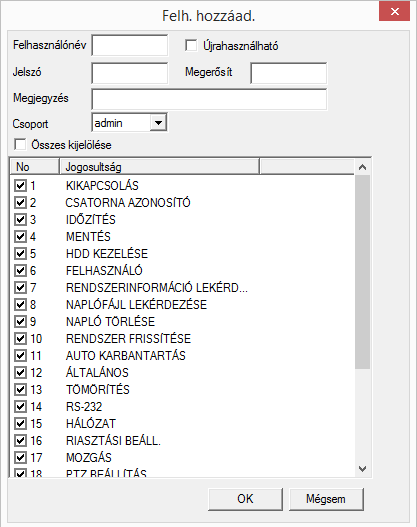The width and height of the screenshot is (417, 527).
Task: Uncheck the RENDSZER FRISSÍTÉSE permission
Action: click(20, 338)
